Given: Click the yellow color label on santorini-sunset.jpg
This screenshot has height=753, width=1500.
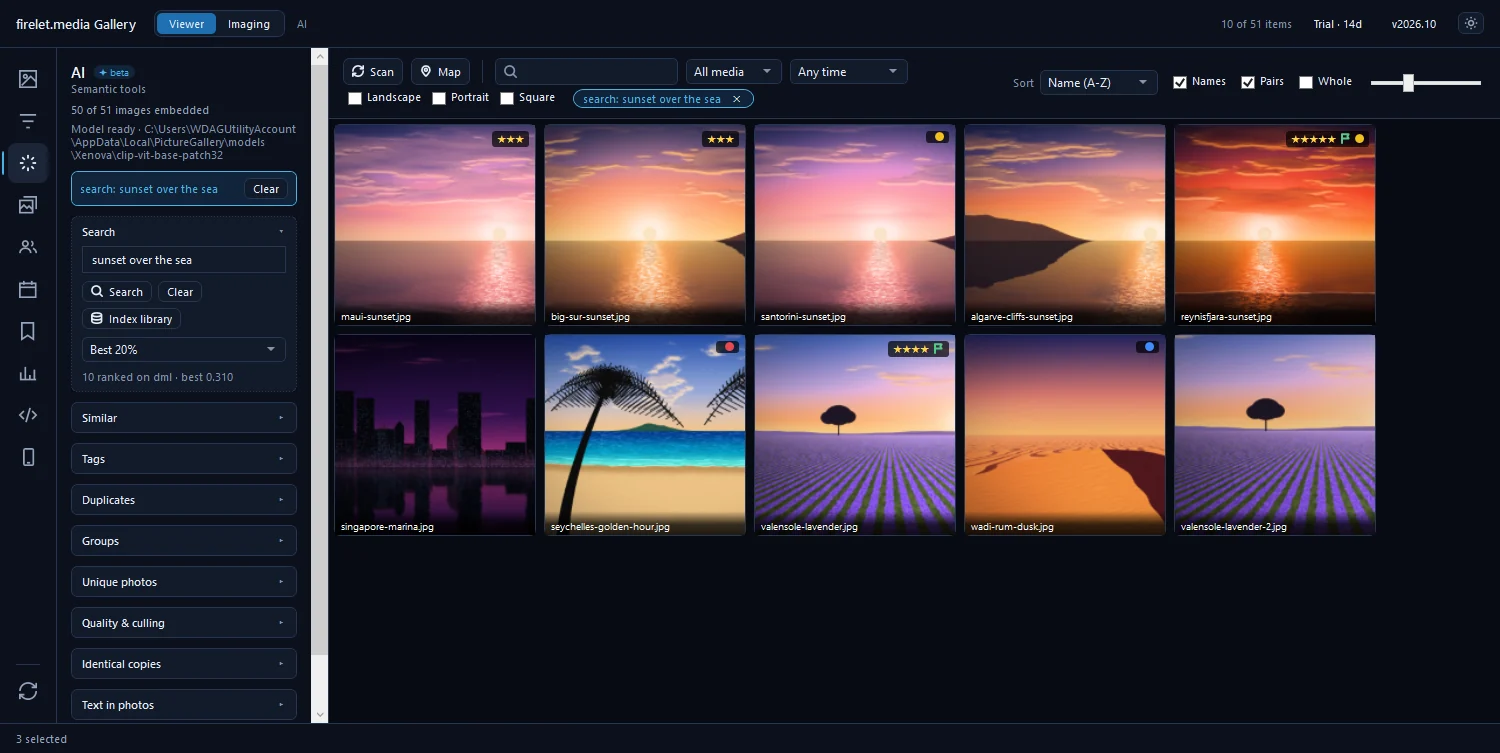Looking at the screenshot, I should pos(939,137).
